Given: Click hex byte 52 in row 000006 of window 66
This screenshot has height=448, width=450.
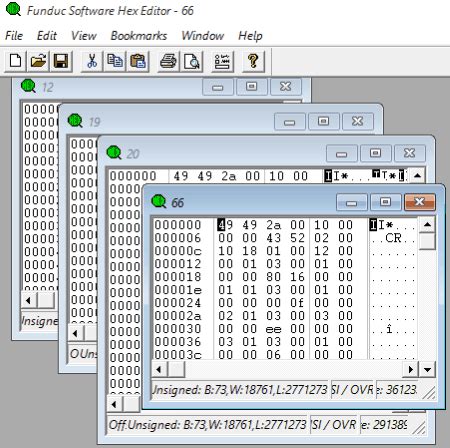Looking at the screenshot, I should tap(297, 238).
